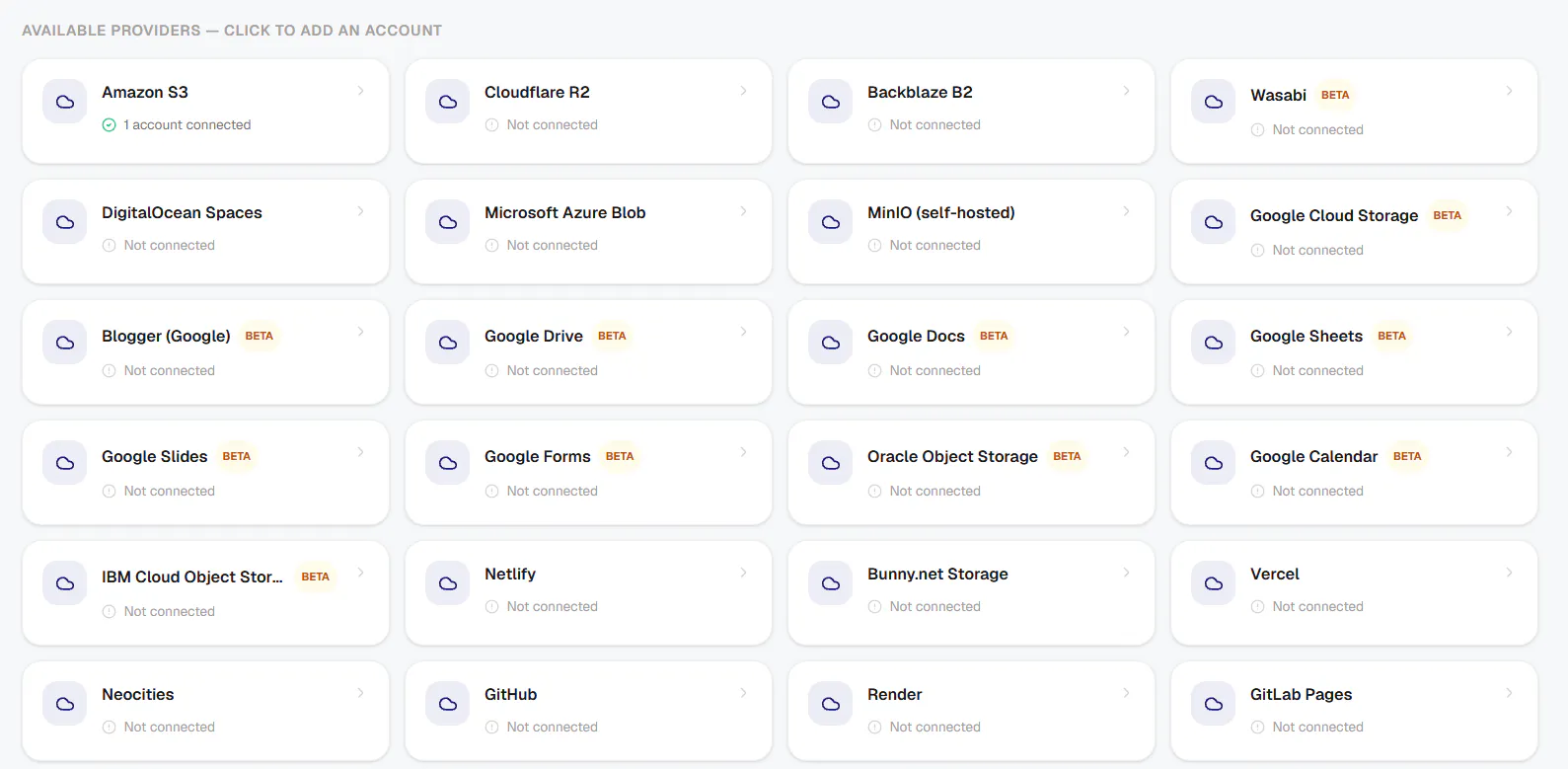Image resolution: width=1568 pixels, height=769 pixels.
Task: Click the "MinIO (self-hosted)" provider name
Action: point(941,213)
